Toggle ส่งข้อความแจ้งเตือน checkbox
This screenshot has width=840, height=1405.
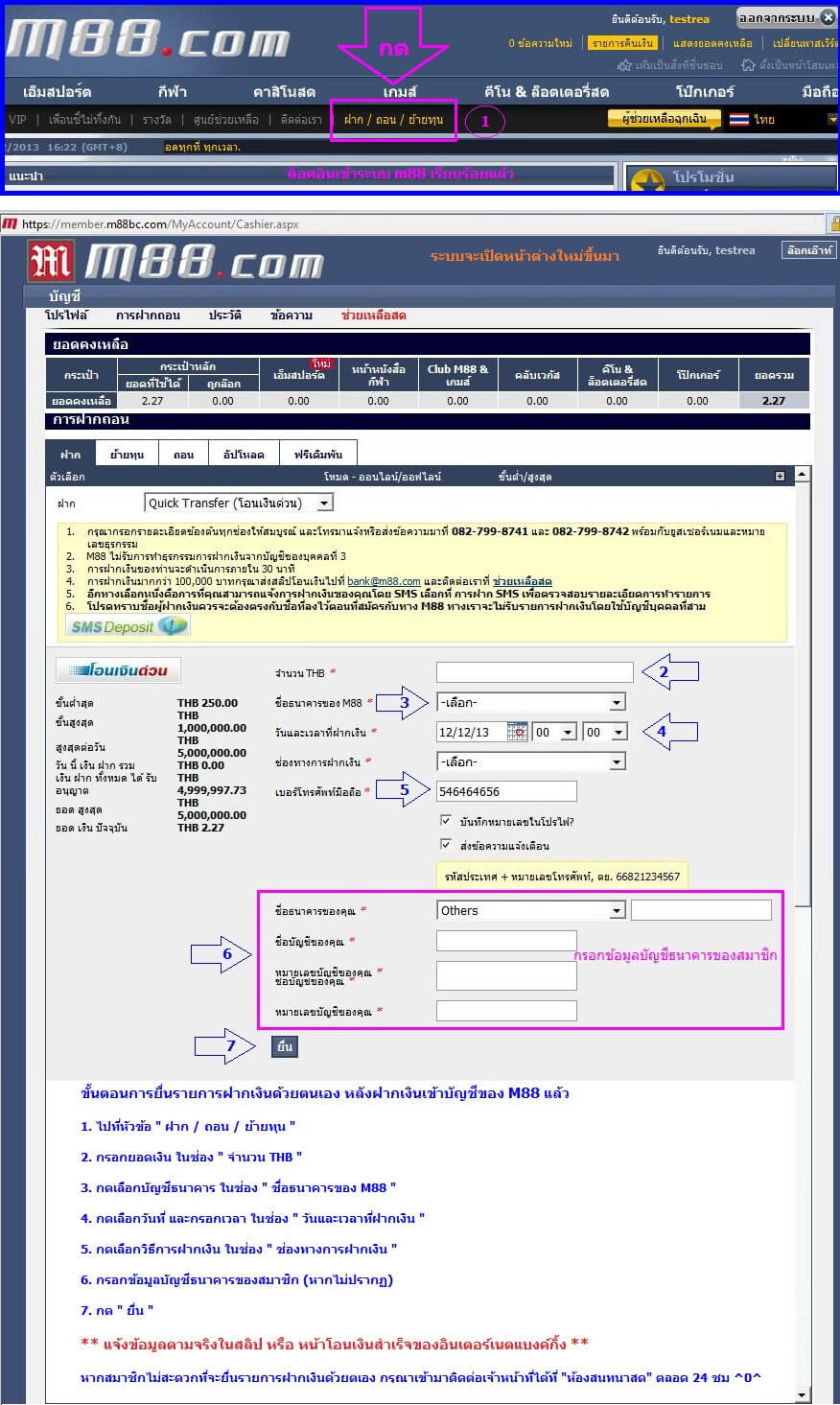(445, 845)
